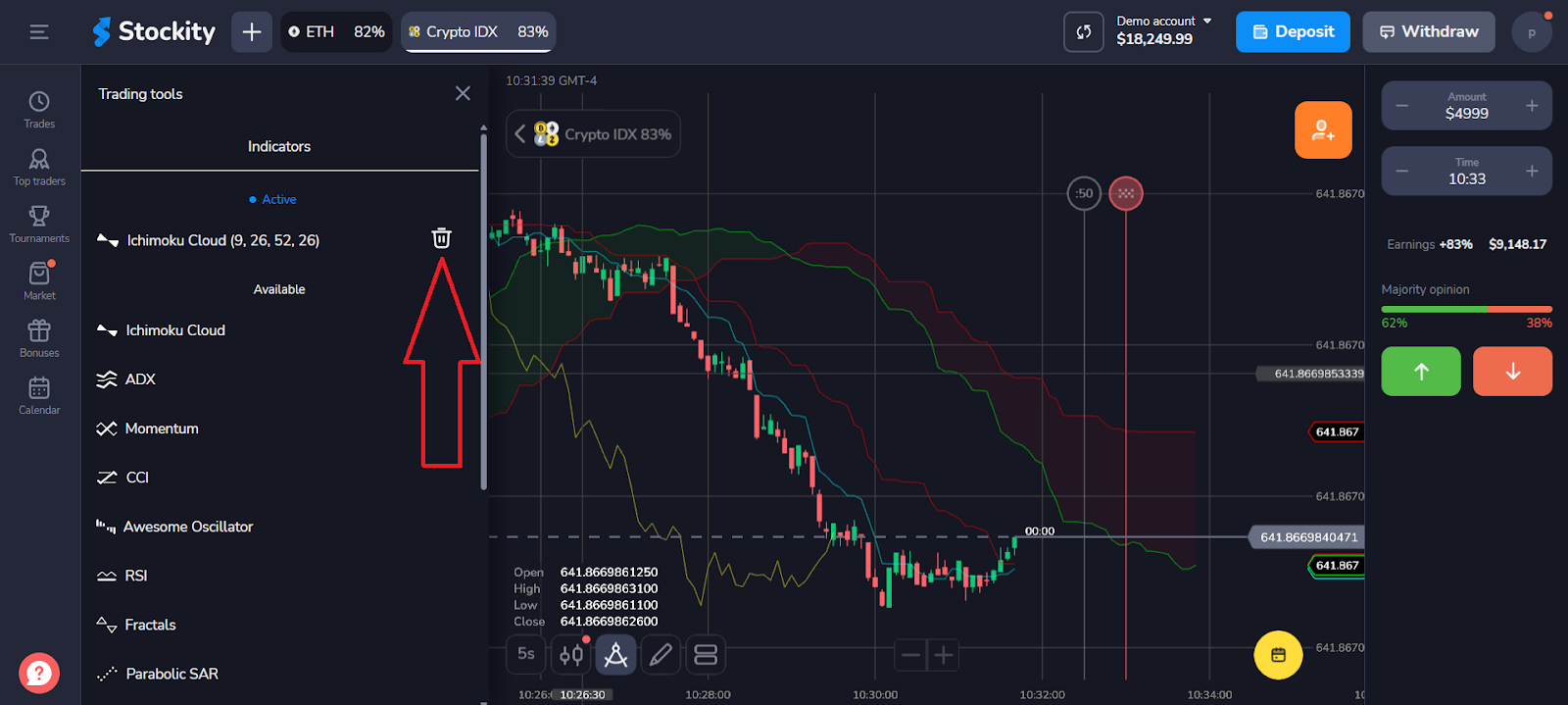Viewport: 1568px width, 705px height.
Task: Select the Crypto IDX 83% asset tab
Action: point(478,32)
